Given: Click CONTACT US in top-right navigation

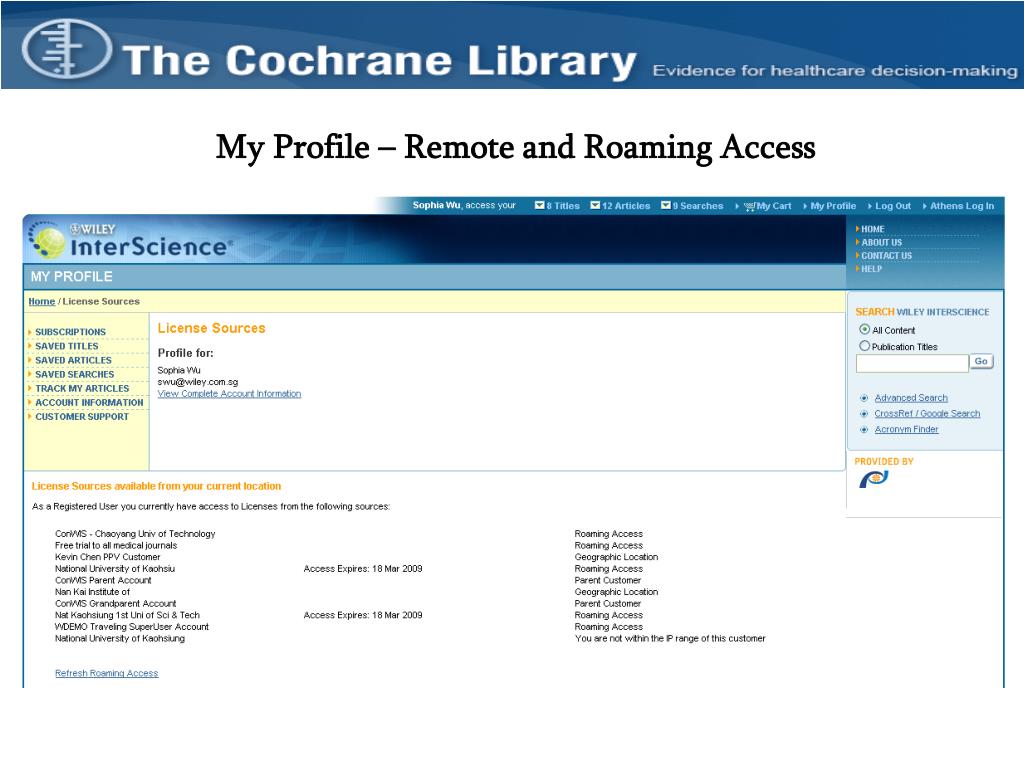Looking at the screenshot, I should 886,256.
